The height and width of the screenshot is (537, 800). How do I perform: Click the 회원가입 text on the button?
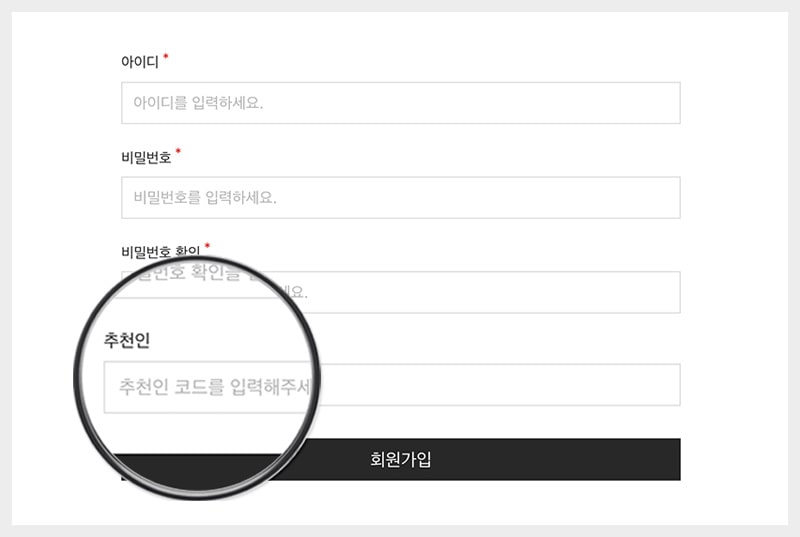[401, 459]
